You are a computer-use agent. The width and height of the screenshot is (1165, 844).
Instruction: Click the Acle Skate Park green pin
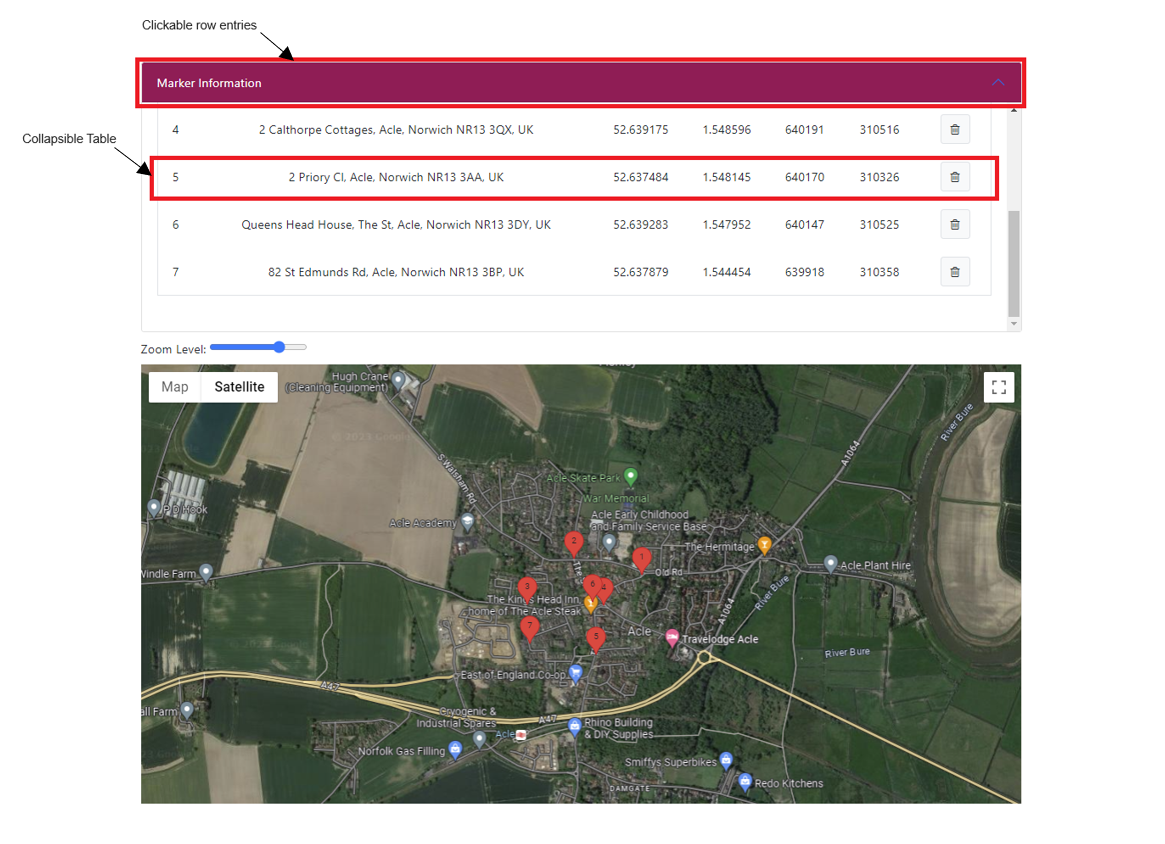click(630, 475)
